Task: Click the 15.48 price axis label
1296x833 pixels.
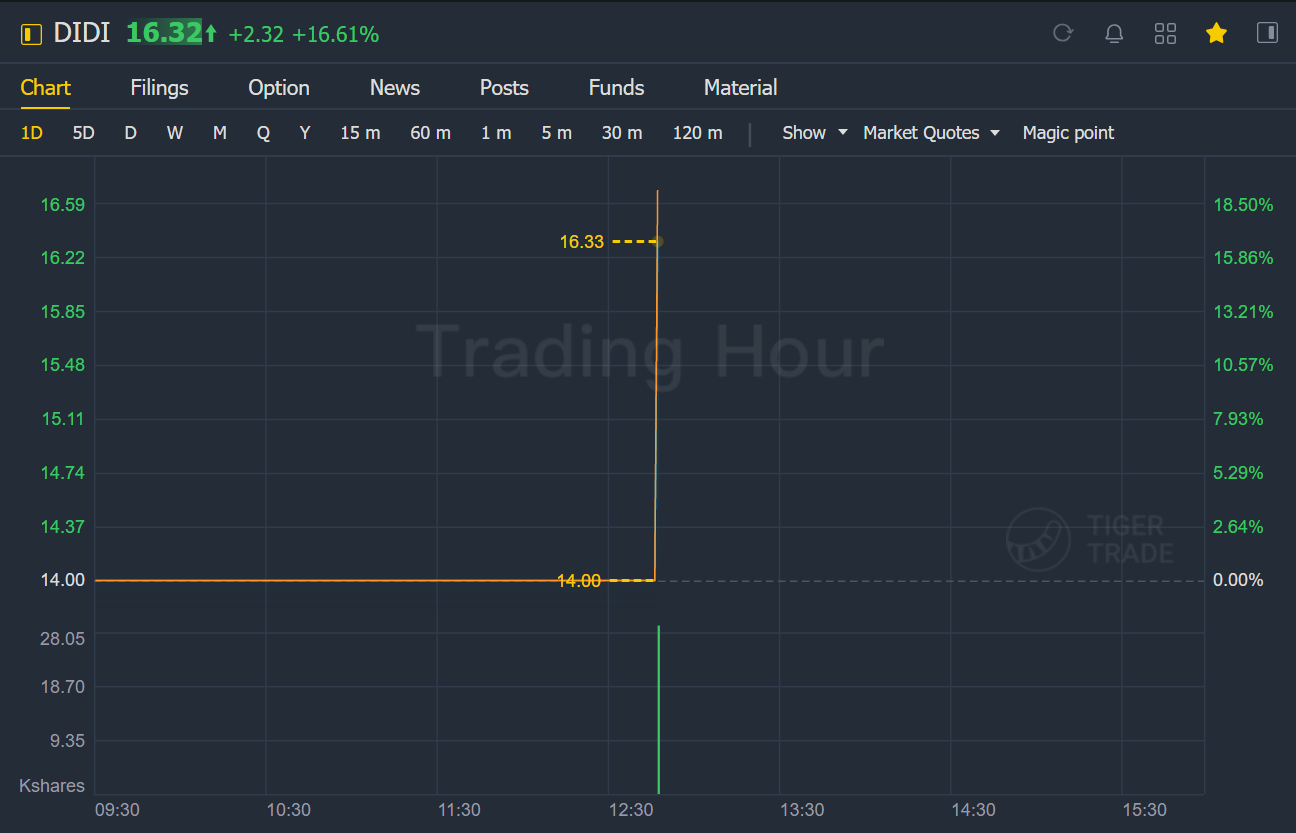Action: click(63, 365)
